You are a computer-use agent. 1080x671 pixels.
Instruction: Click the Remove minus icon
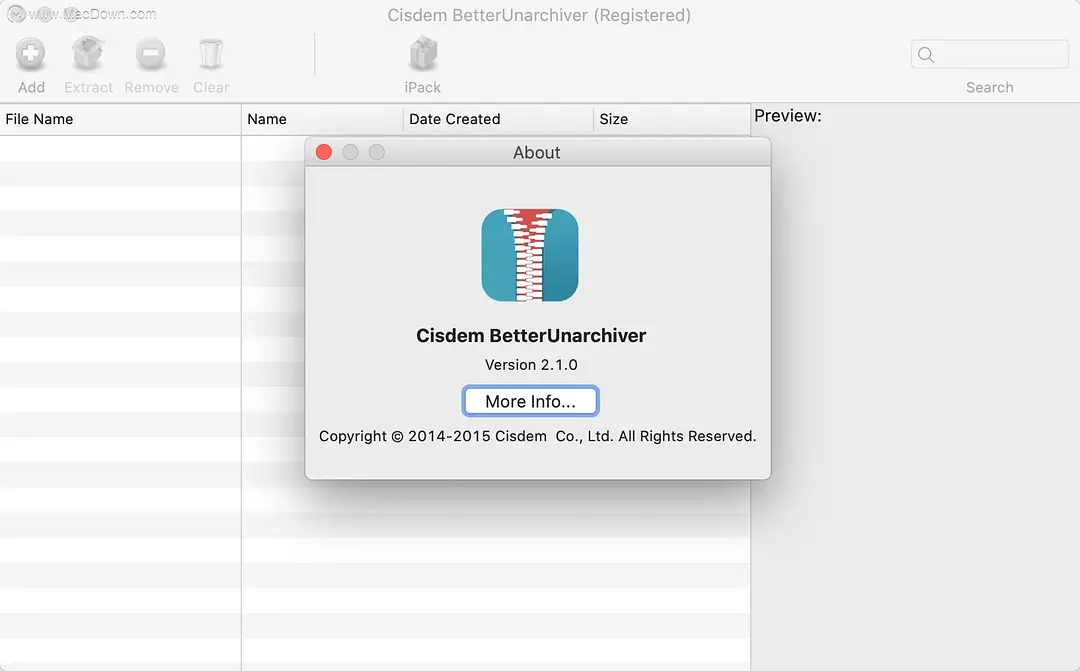(151, 54)
